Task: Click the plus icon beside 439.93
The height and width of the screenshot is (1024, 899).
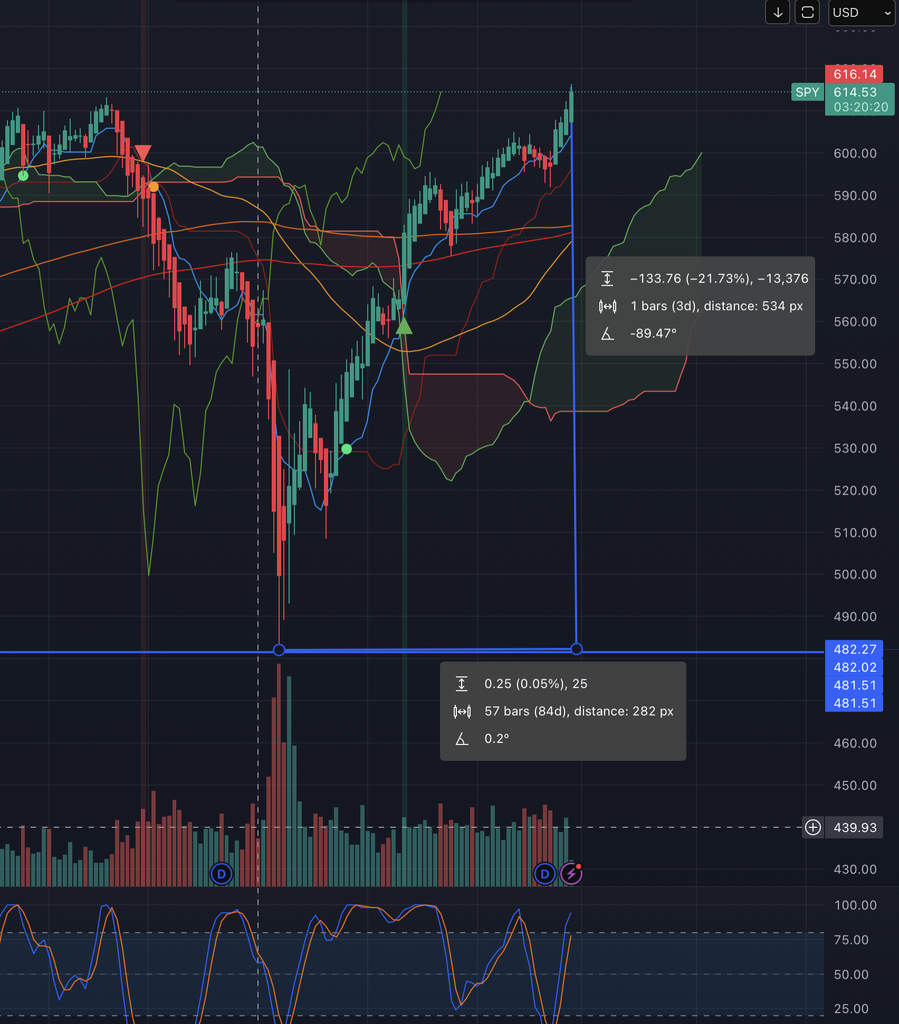Action: [x=813, y=827]
